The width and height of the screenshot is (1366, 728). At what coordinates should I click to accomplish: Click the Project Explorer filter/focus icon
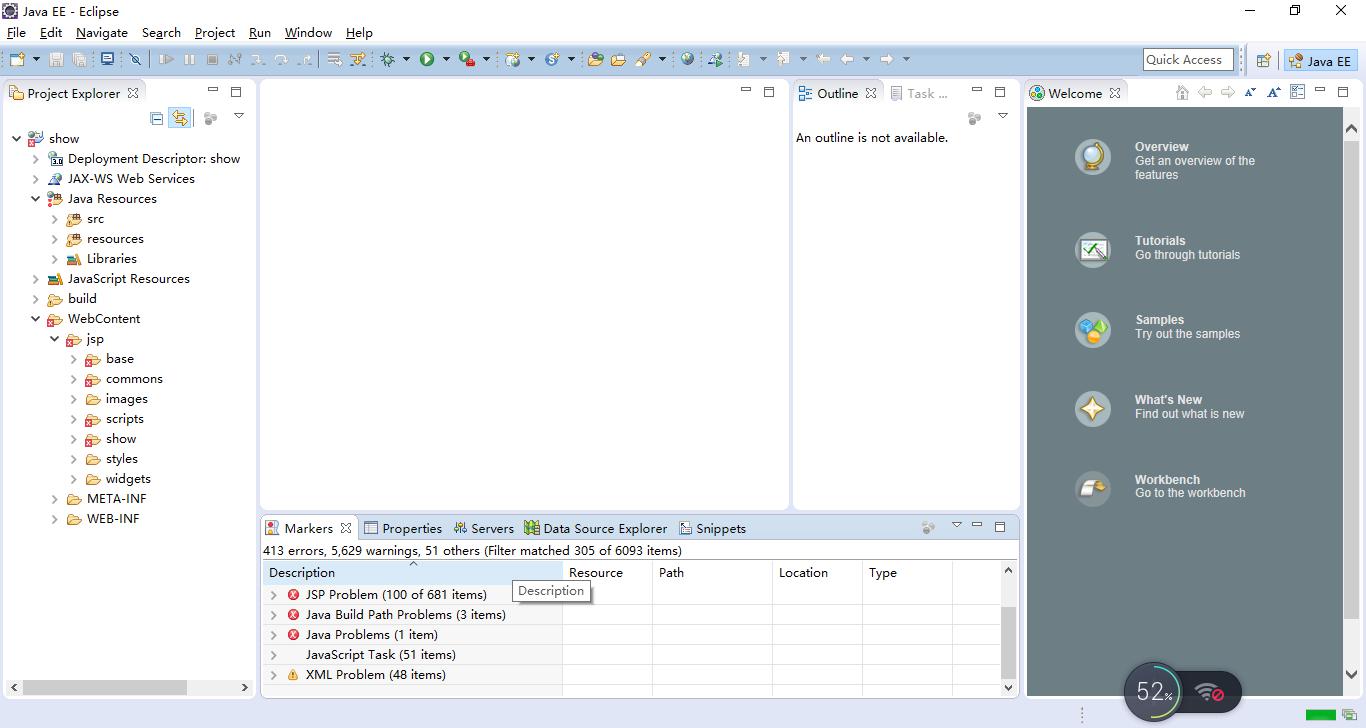(x=210, y=118)
